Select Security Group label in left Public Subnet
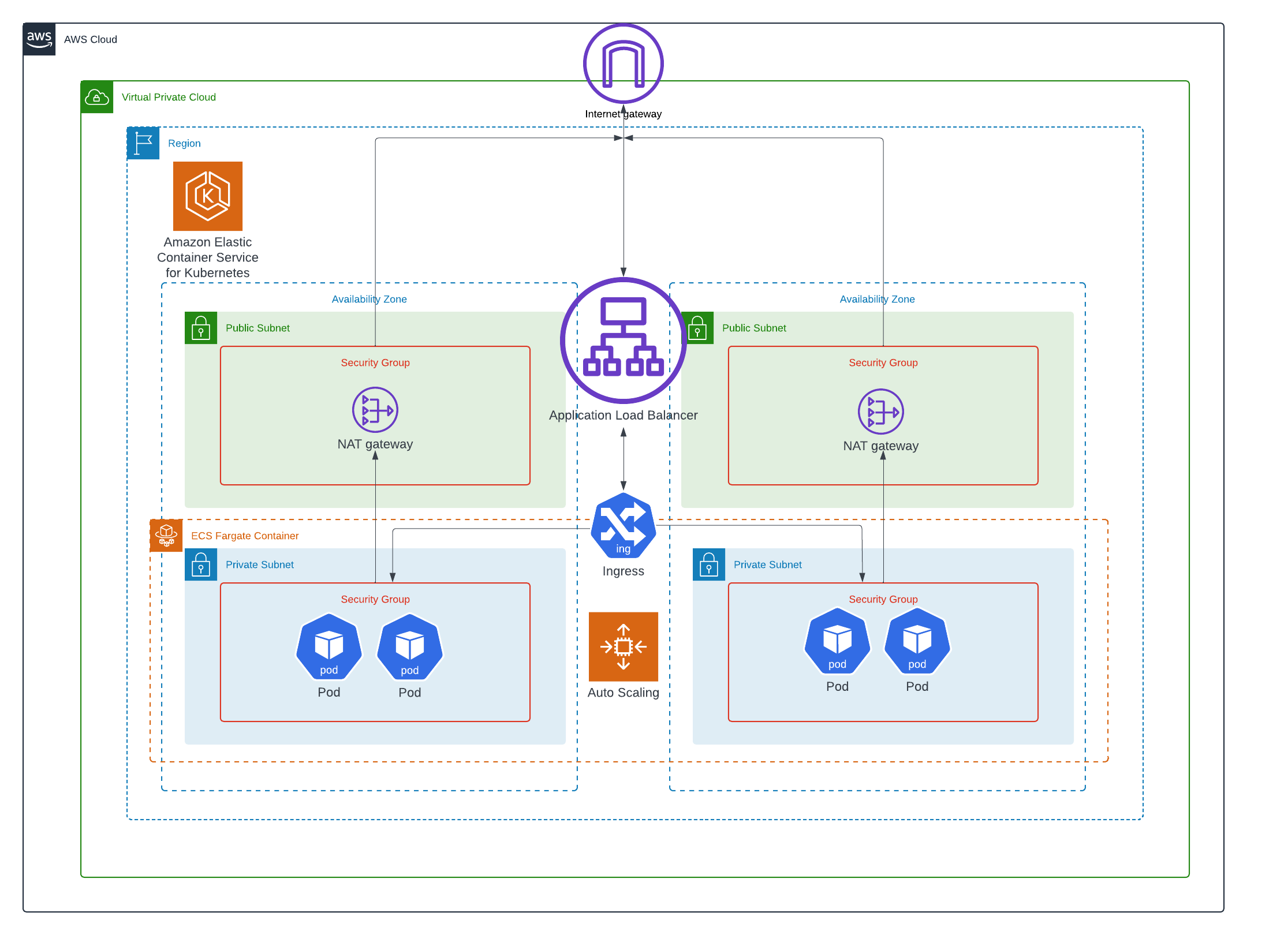Image resolution: width=1288 pixels, height=935 pixels. (x=375, y=362)
